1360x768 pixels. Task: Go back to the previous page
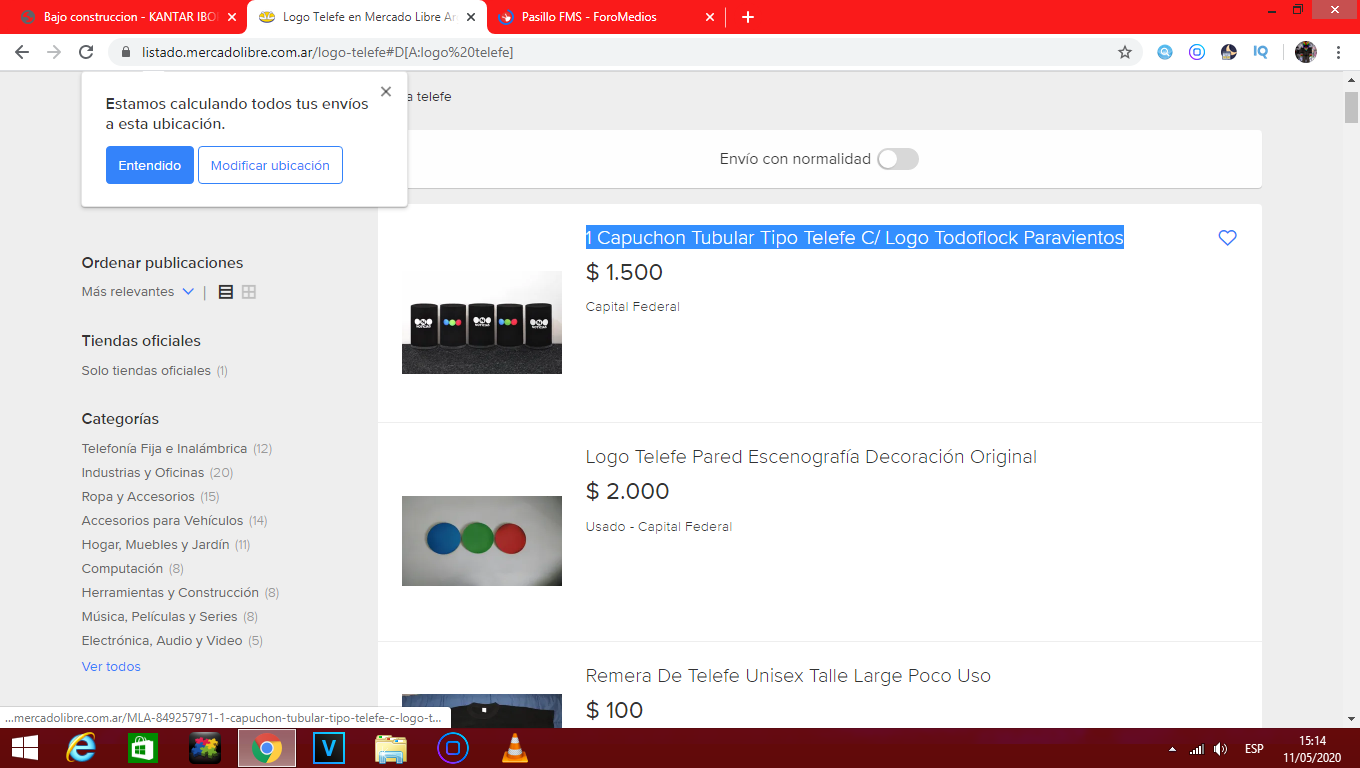click(22, 52)
